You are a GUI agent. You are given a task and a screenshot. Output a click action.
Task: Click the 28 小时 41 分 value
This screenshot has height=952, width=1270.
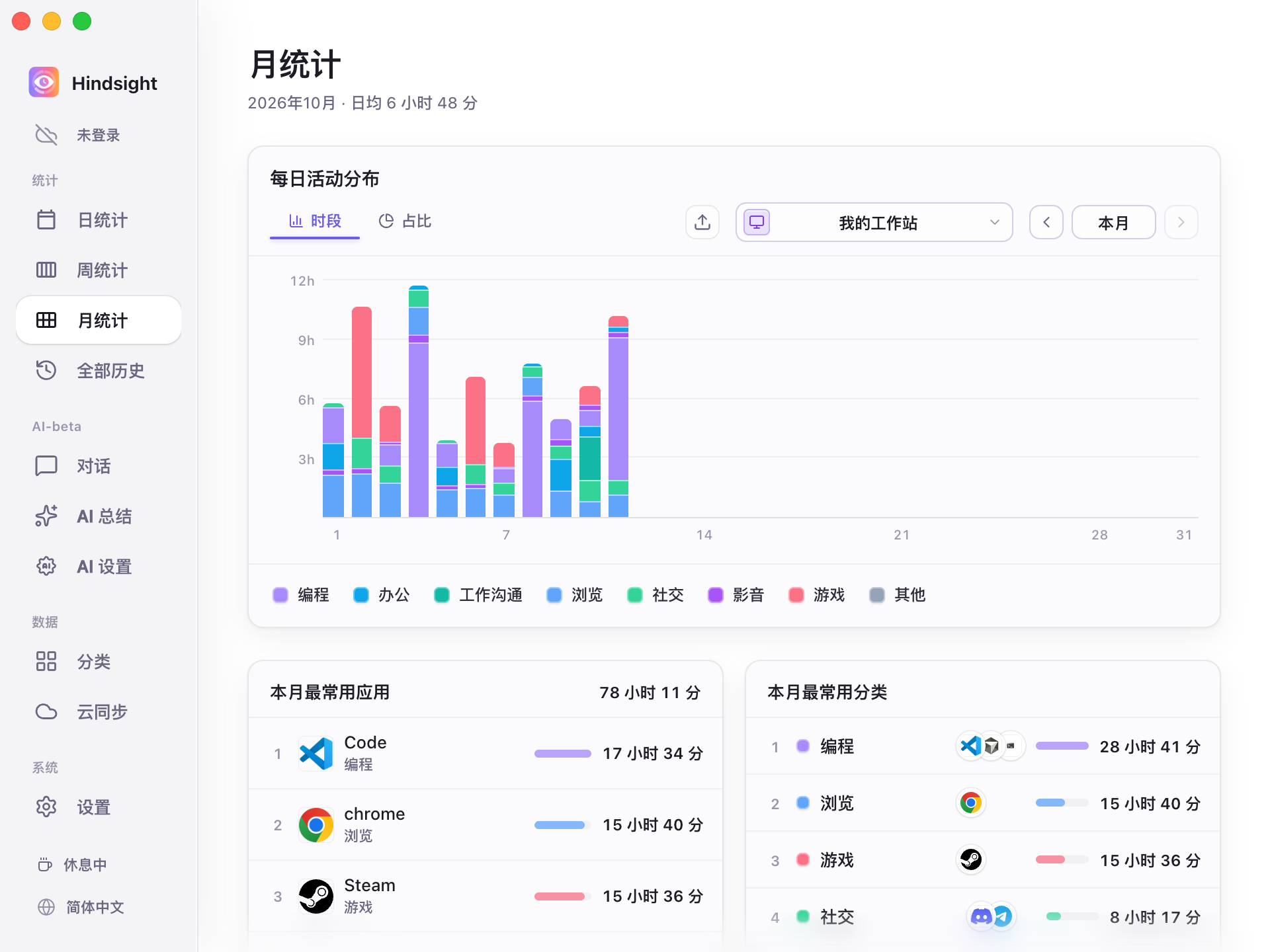1150,746
